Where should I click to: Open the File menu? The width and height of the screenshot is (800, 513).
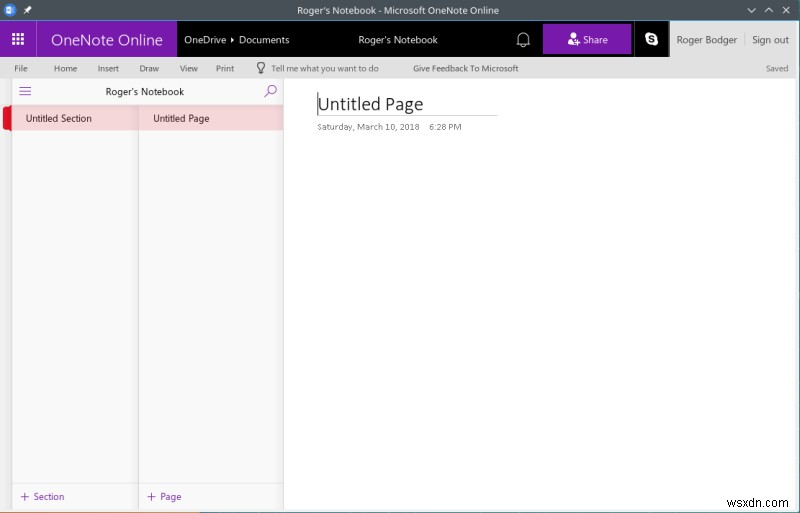21,68
